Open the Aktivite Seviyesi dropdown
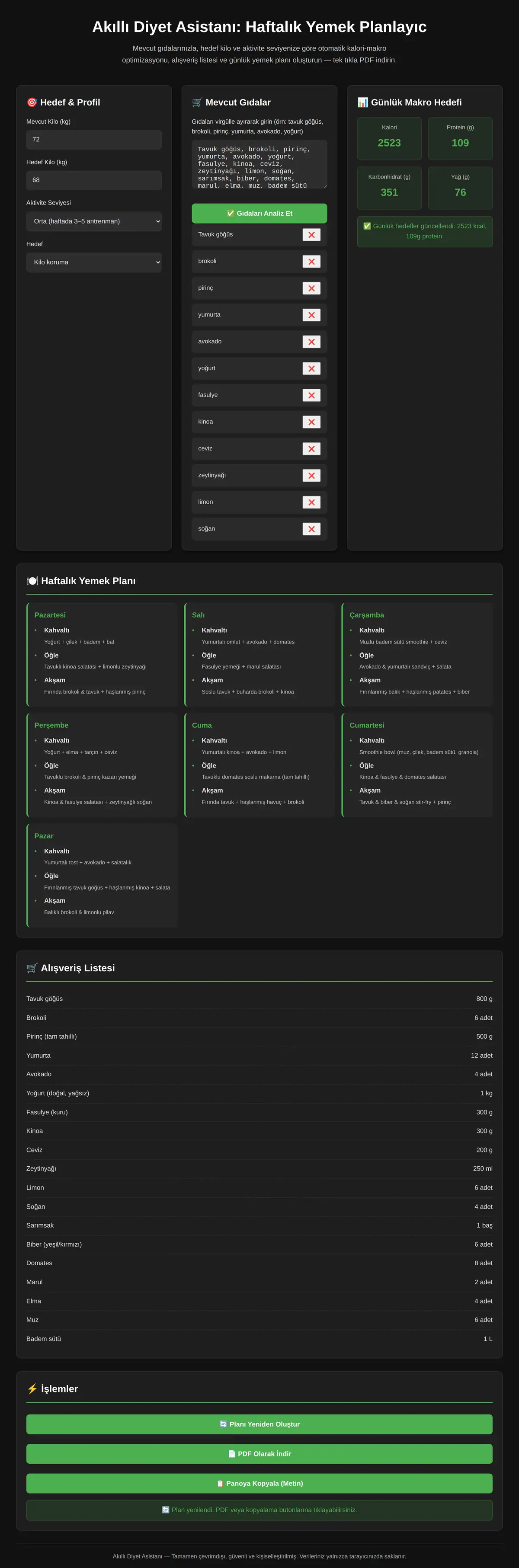Screen dimensions: 519x1568 click(x=94, y=221)
